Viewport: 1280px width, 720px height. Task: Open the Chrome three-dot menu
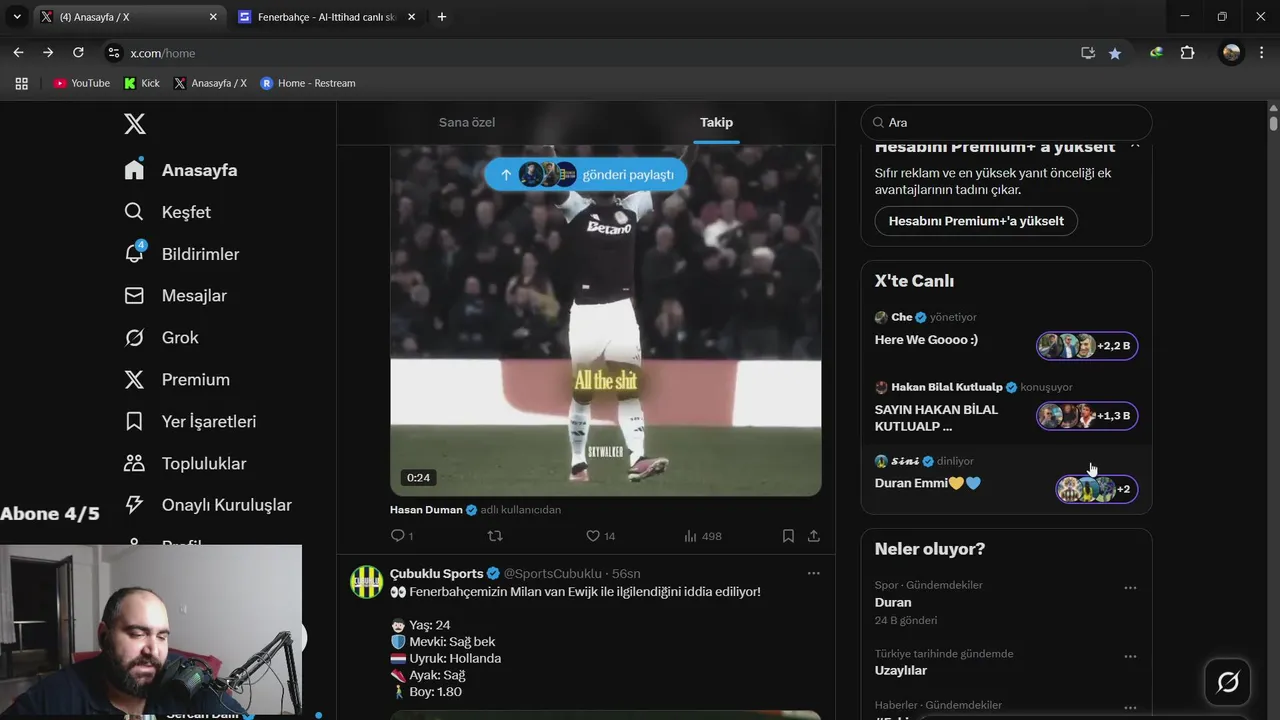point(1261,53)
